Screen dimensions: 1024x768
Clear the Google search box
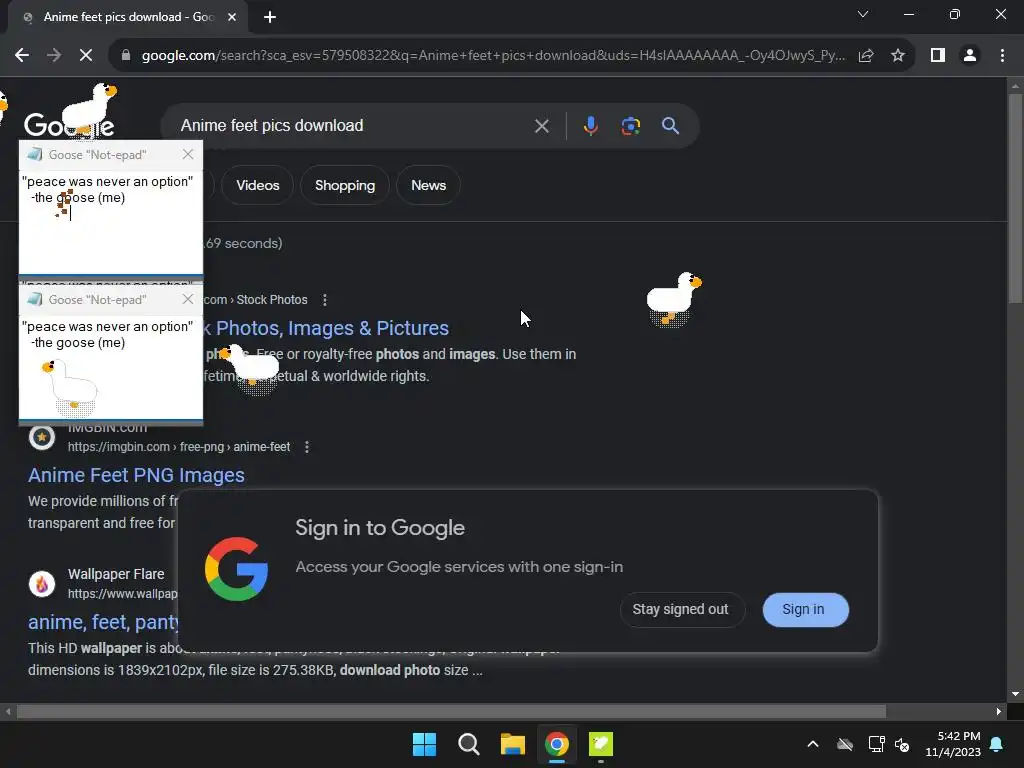coord(541,126)
